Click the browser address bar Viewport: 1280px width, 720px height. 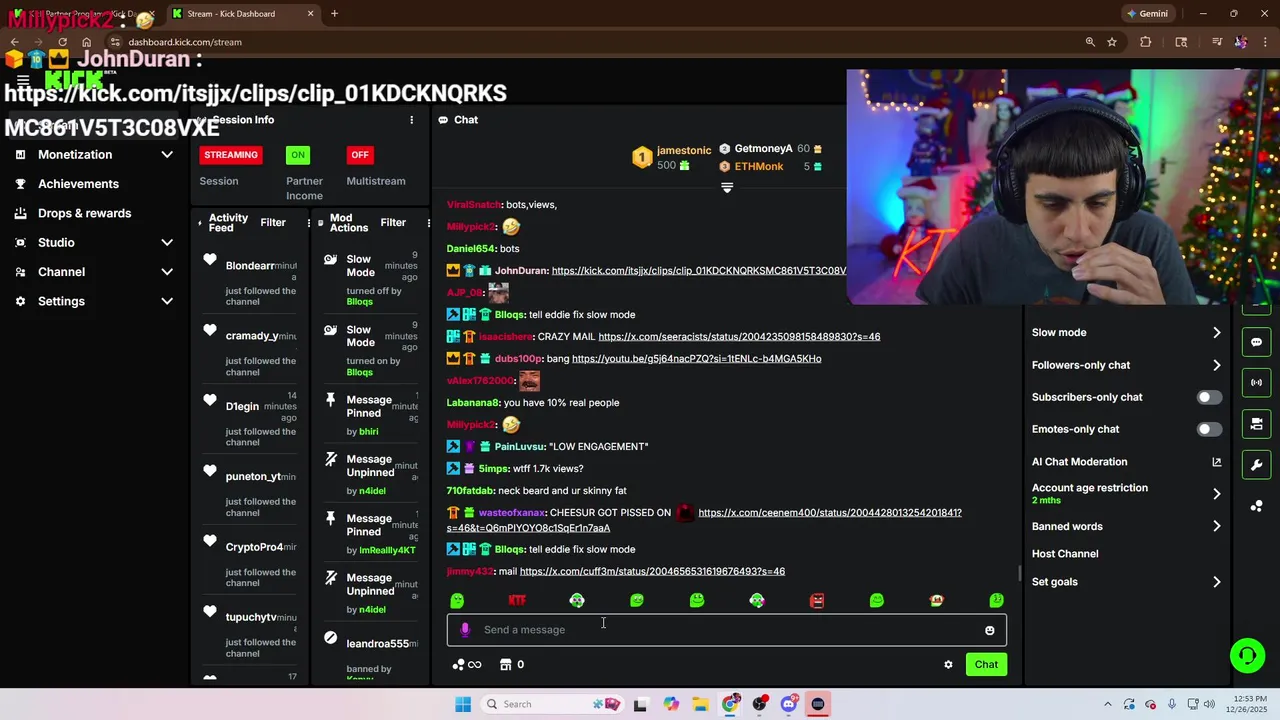tap(590, 42)
